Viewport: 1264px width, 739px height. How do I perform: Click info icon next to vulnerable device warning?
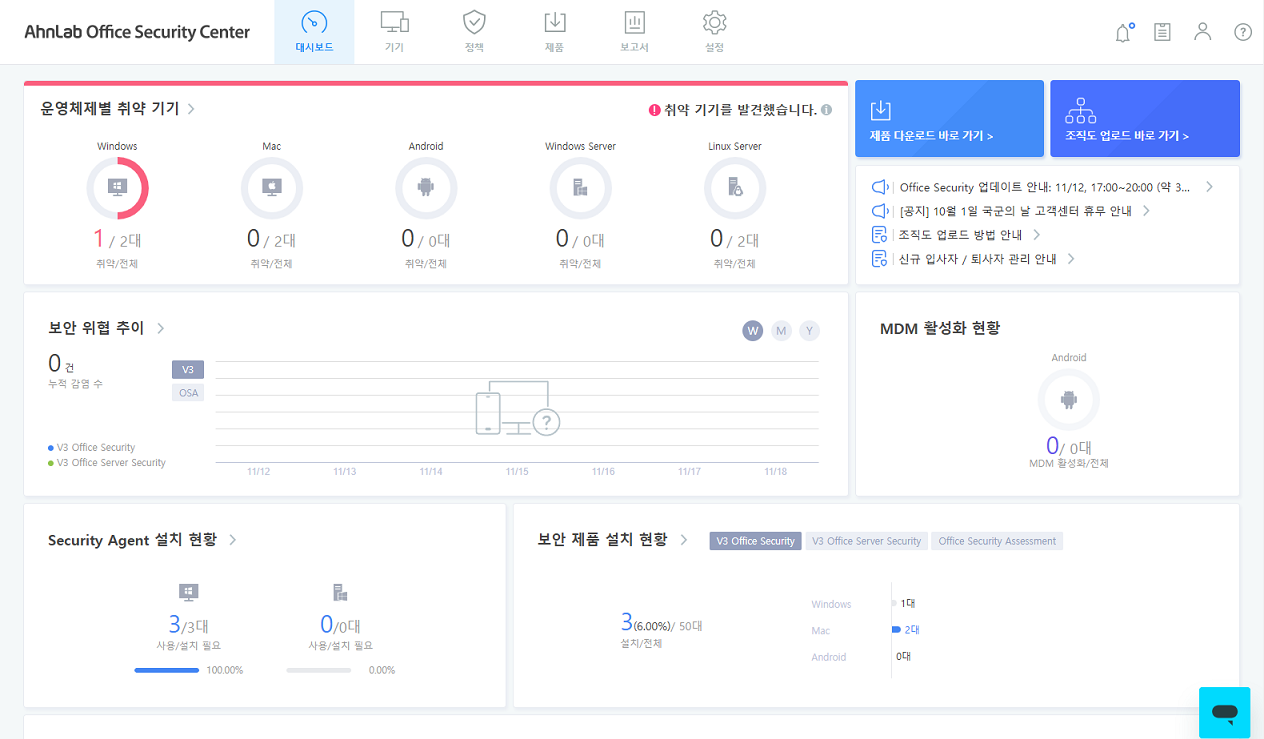click(x=827, y=110)
